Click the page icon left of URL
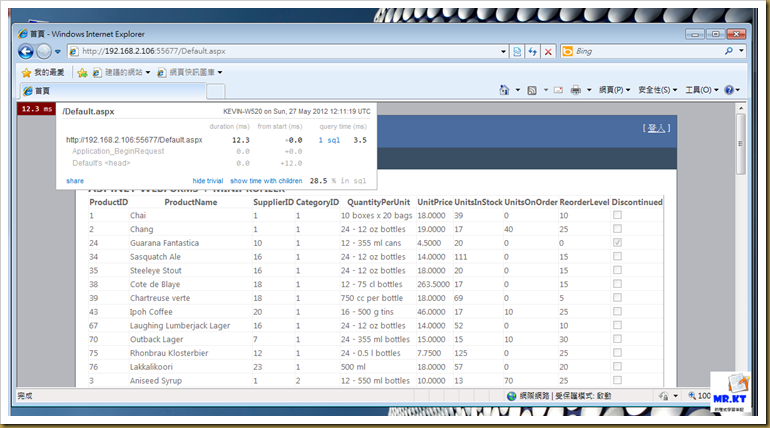Image resolution: width=770 pixels, height=428 pixels. [74, 51]
